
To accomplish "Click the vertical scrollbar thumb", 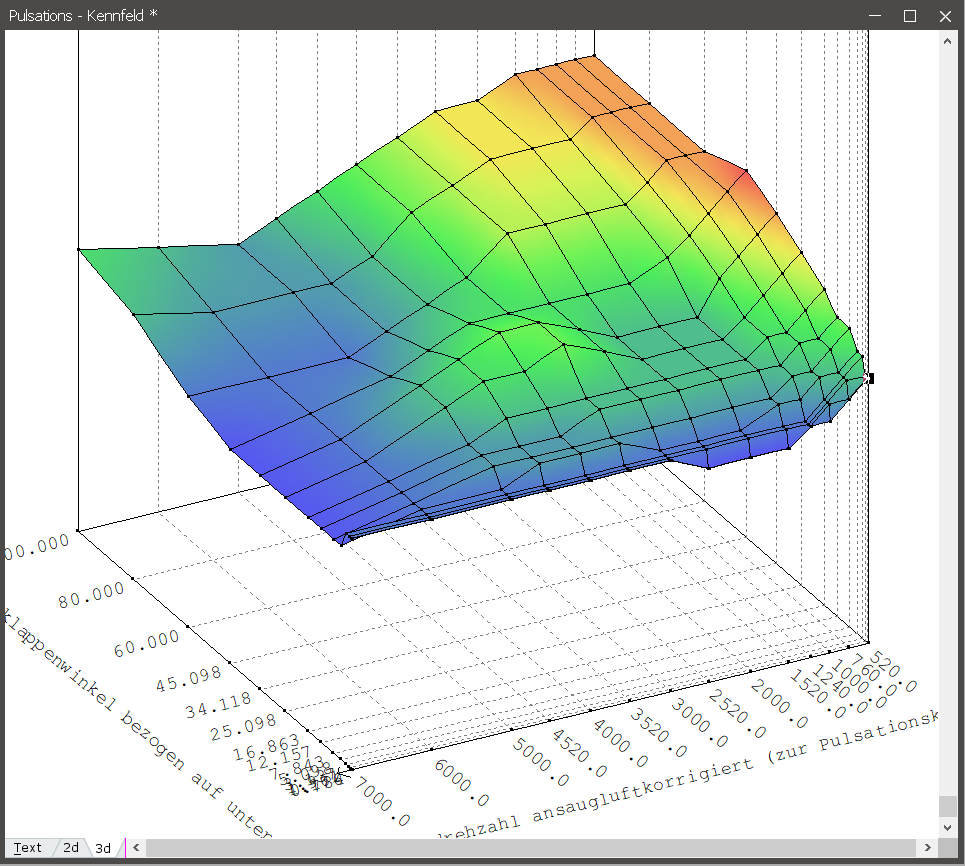I will 947,806.
